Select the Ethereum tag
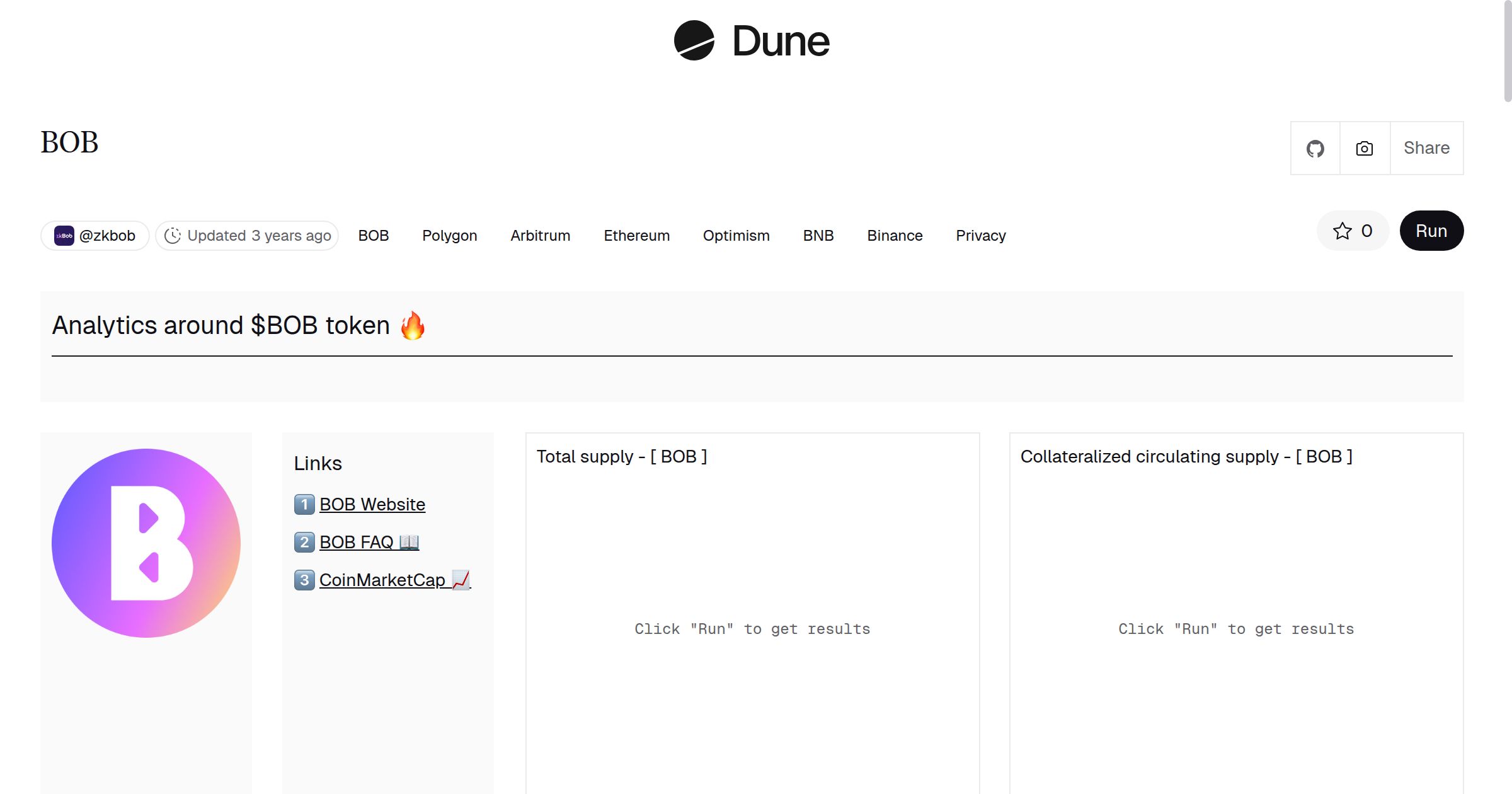Viewport: 1512px width, 794px height. point(636,236)
